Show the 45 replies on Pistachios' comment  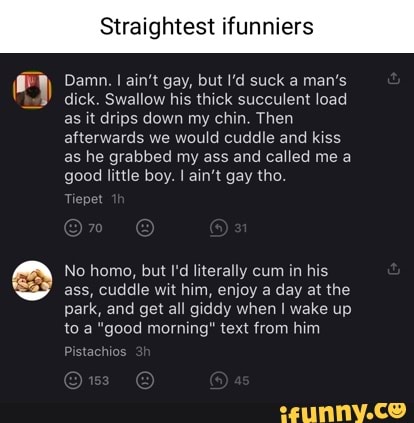(x=242, y=381)
